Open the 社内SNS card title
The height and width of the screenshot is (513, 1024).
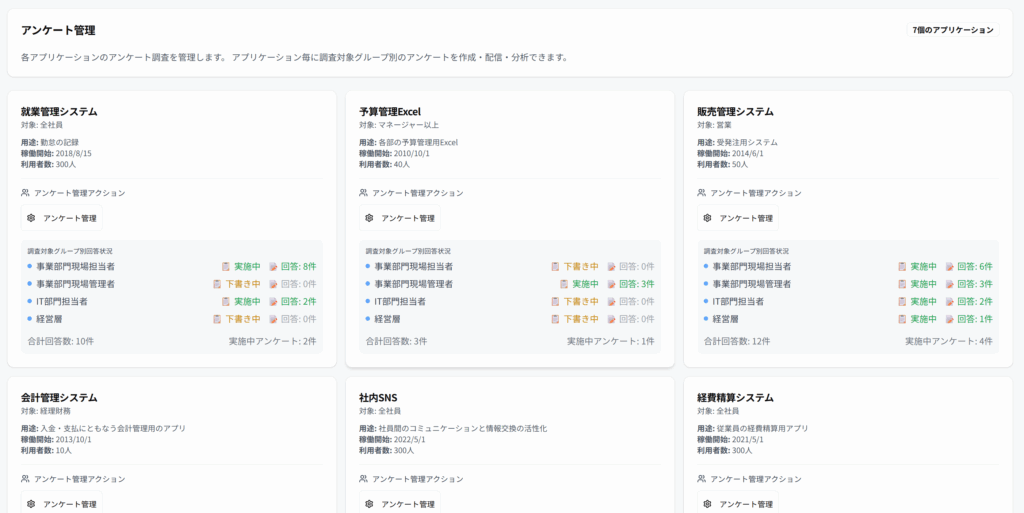coord(378,397)
